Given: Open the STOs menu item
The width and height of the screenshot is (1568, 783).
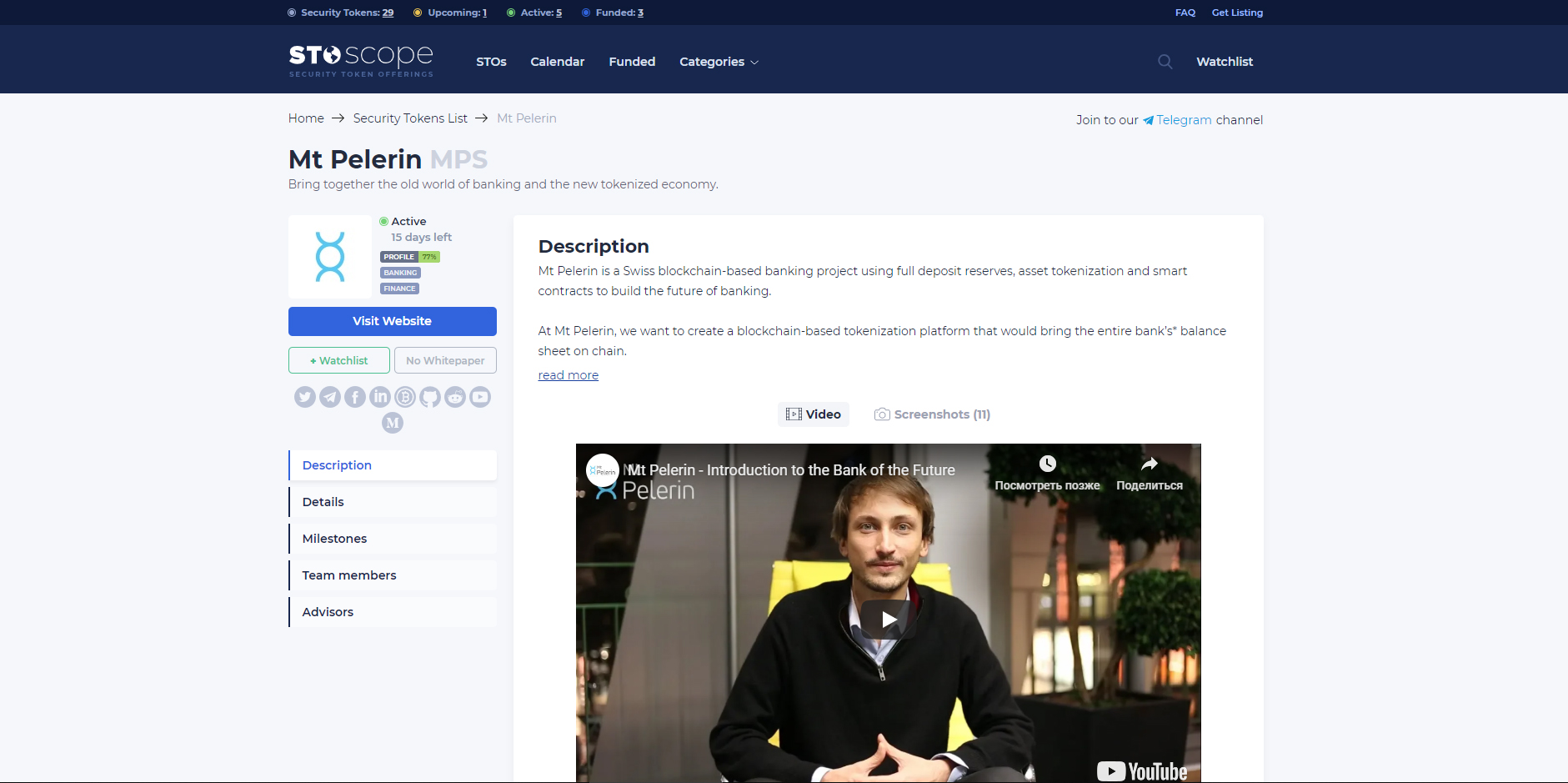Looking at the screenshot, I should click(491, 62).
